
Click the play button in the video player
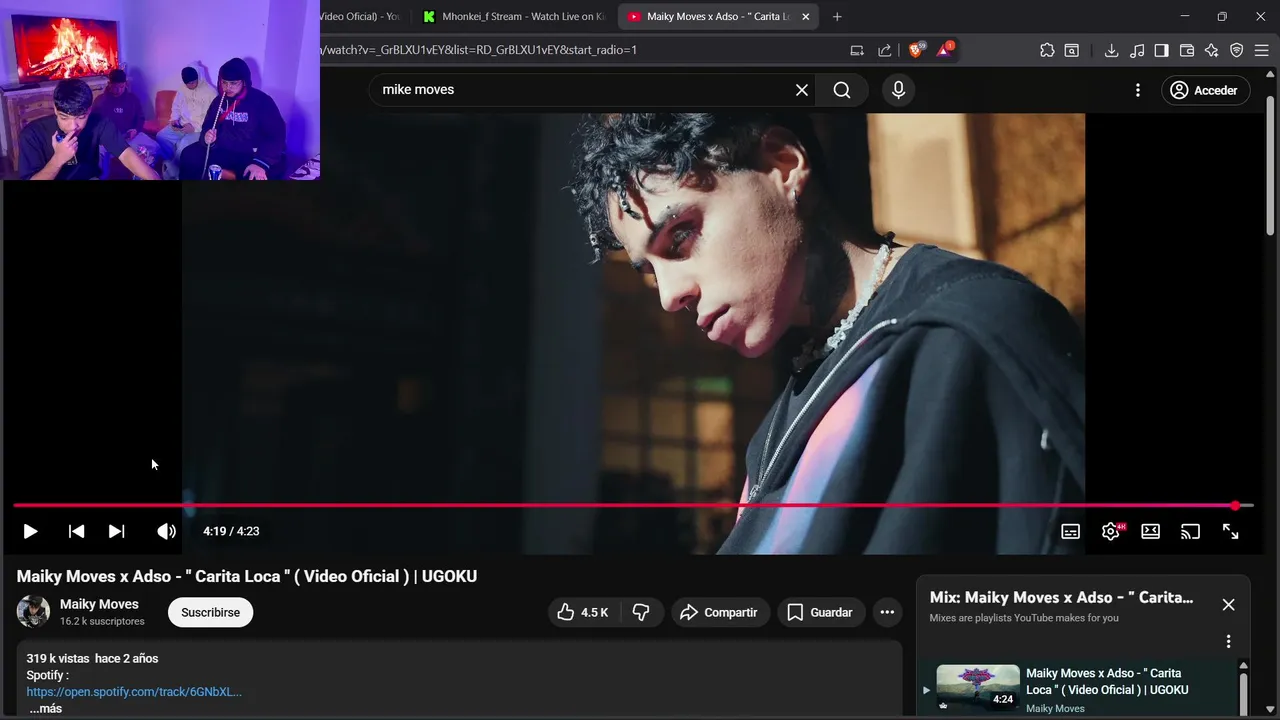(30, 531)
